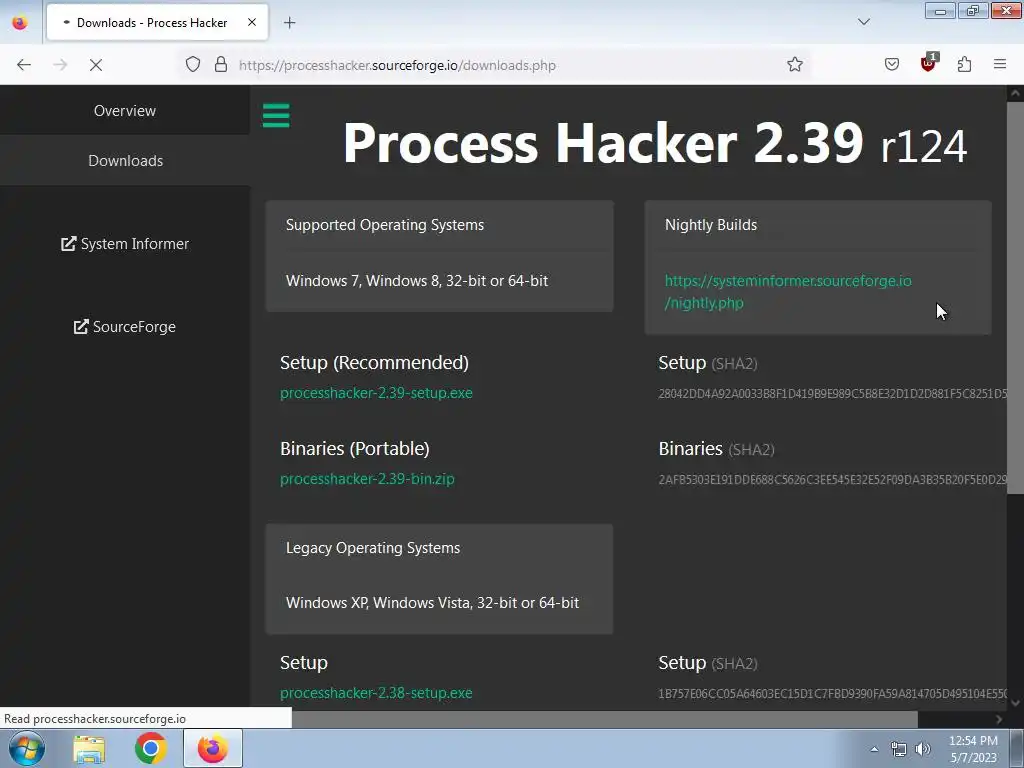Open the taskbar clock and date
Viewport: 1024px width, 768px height.
[x=973, y=749]
